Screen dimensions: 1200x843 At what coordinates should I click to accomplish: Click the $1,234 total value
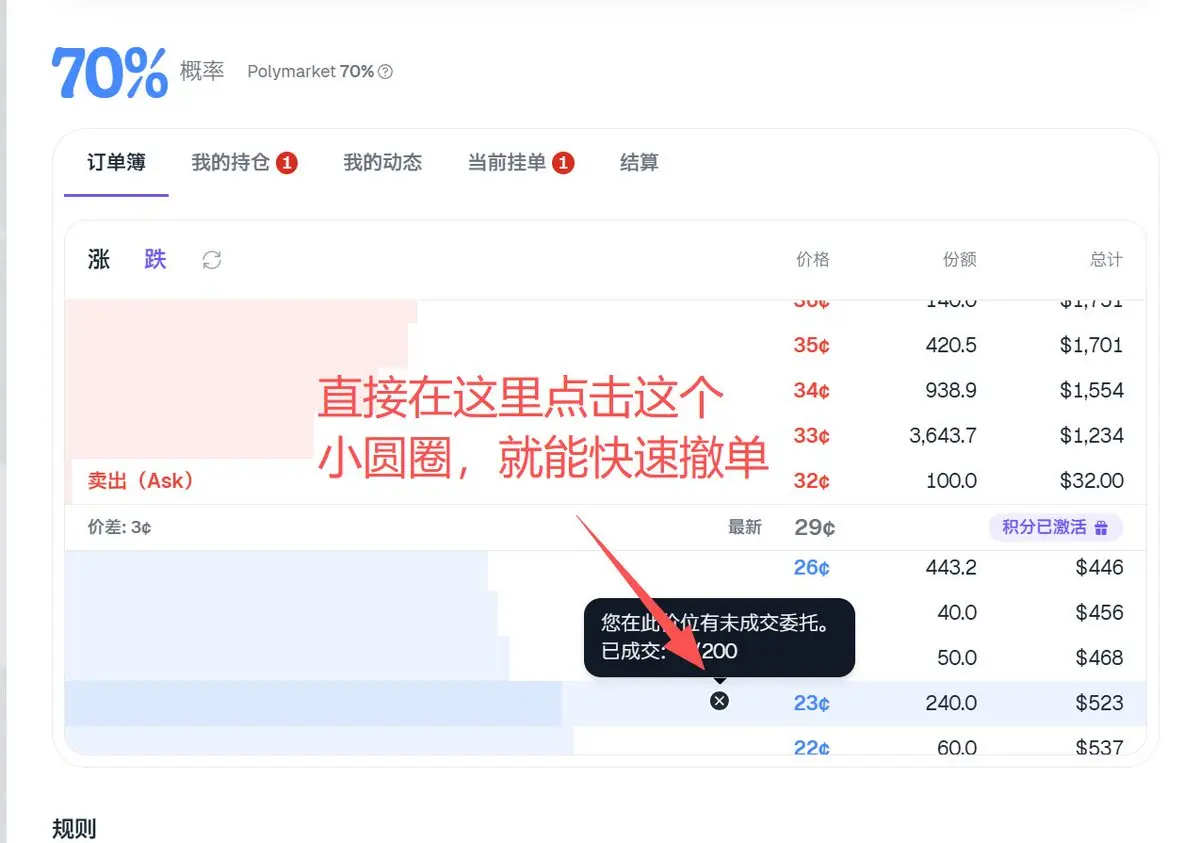(1092, 436)
